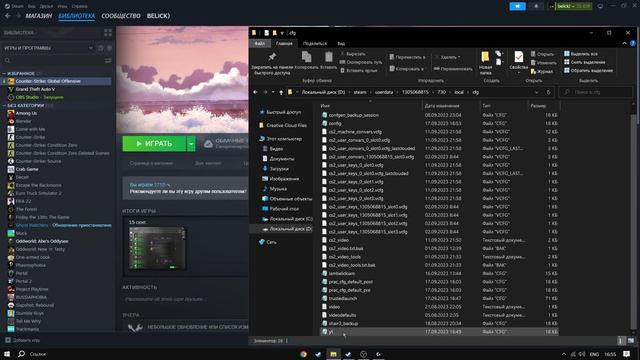This screenshot has height=360, width=640.
Task: Select the config file in list
Action: (335, 123)
